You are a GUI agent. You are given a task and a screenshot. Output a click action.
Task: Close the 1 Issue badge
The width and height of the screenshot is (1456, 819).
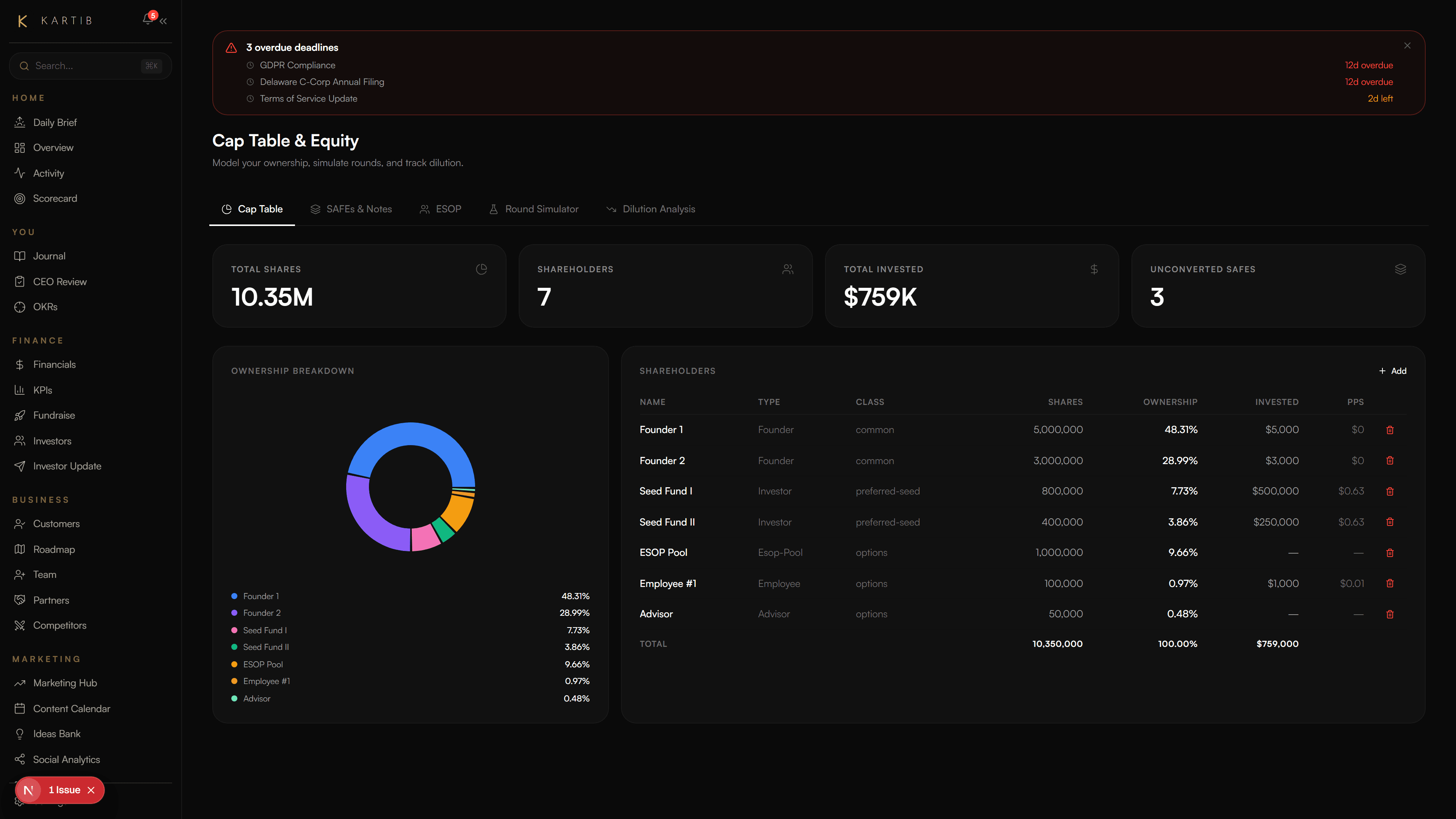91,790
